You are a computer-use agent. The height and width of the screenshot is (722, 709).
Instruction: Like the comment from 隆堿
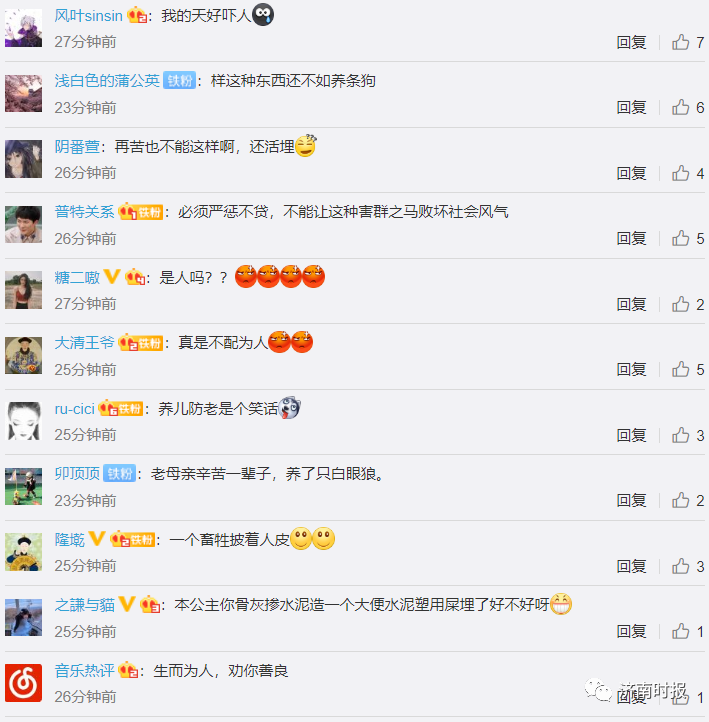680,566
